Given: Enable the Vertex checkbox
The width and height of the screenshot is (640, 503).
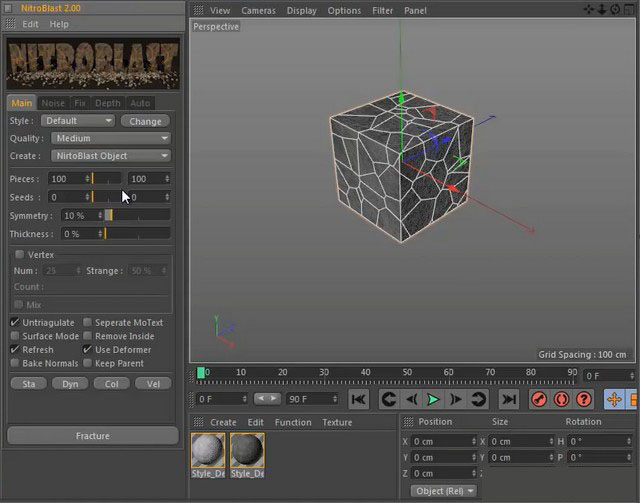Looking at the screenshot, I should (x=19, y=254).
